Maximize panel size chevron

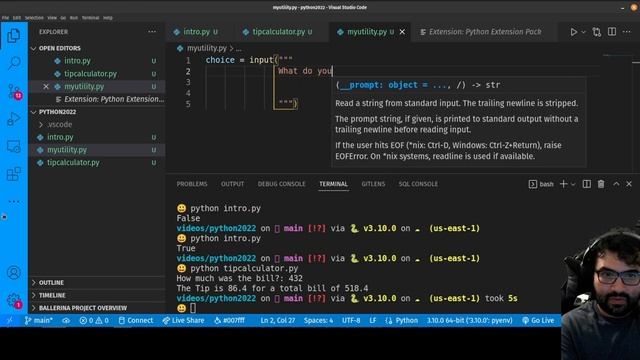tap(616, 184)
